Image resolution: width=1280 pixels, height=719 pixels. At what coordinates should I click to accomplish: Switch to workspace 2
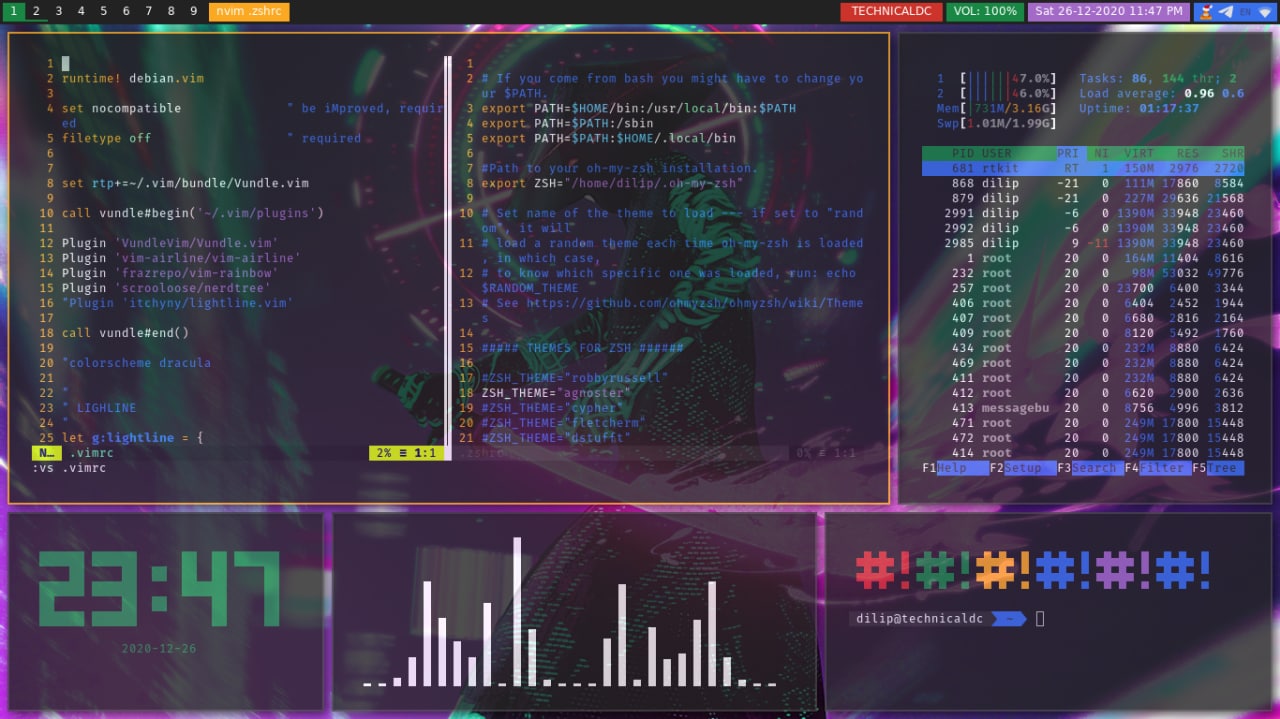tap(37, 12)
